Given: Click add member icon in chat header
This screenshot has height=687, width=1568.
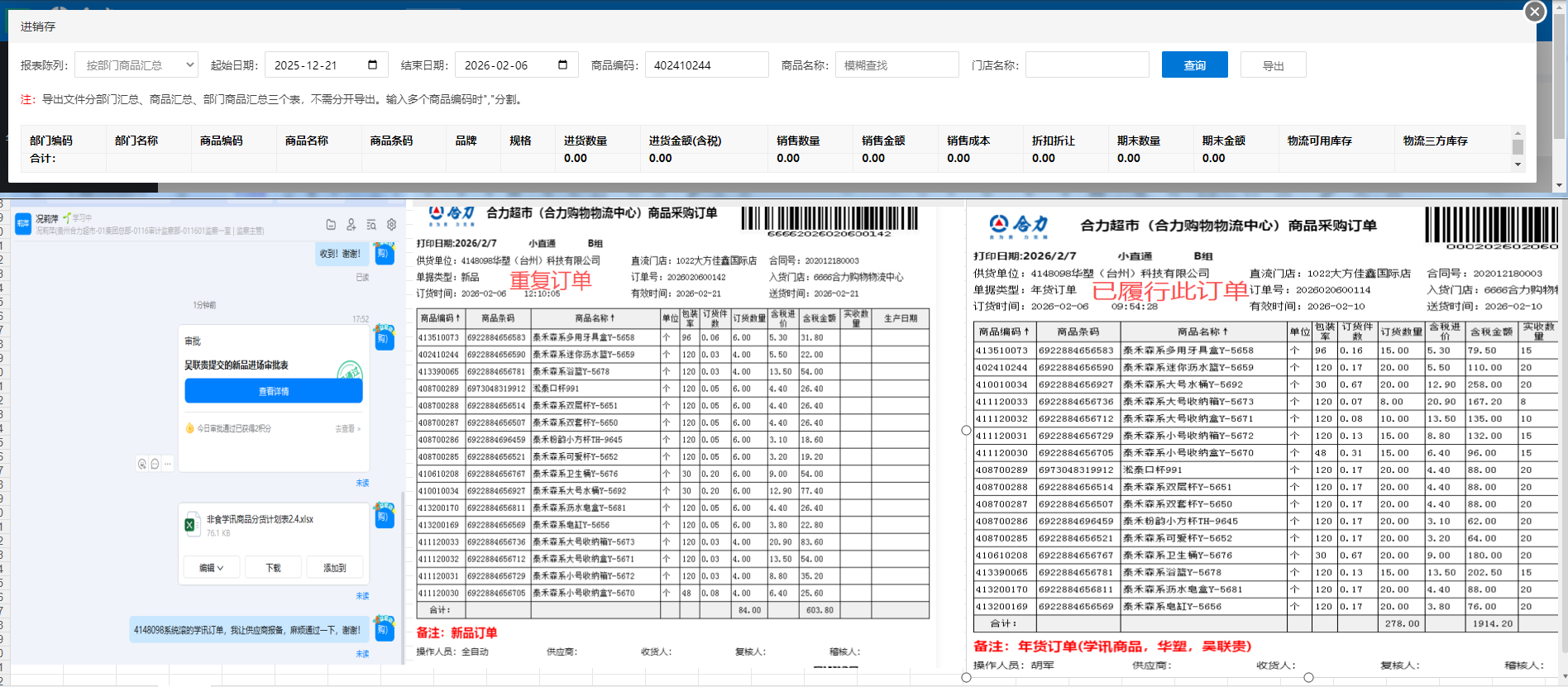Looking at the screenshot, I should [351, 224].
